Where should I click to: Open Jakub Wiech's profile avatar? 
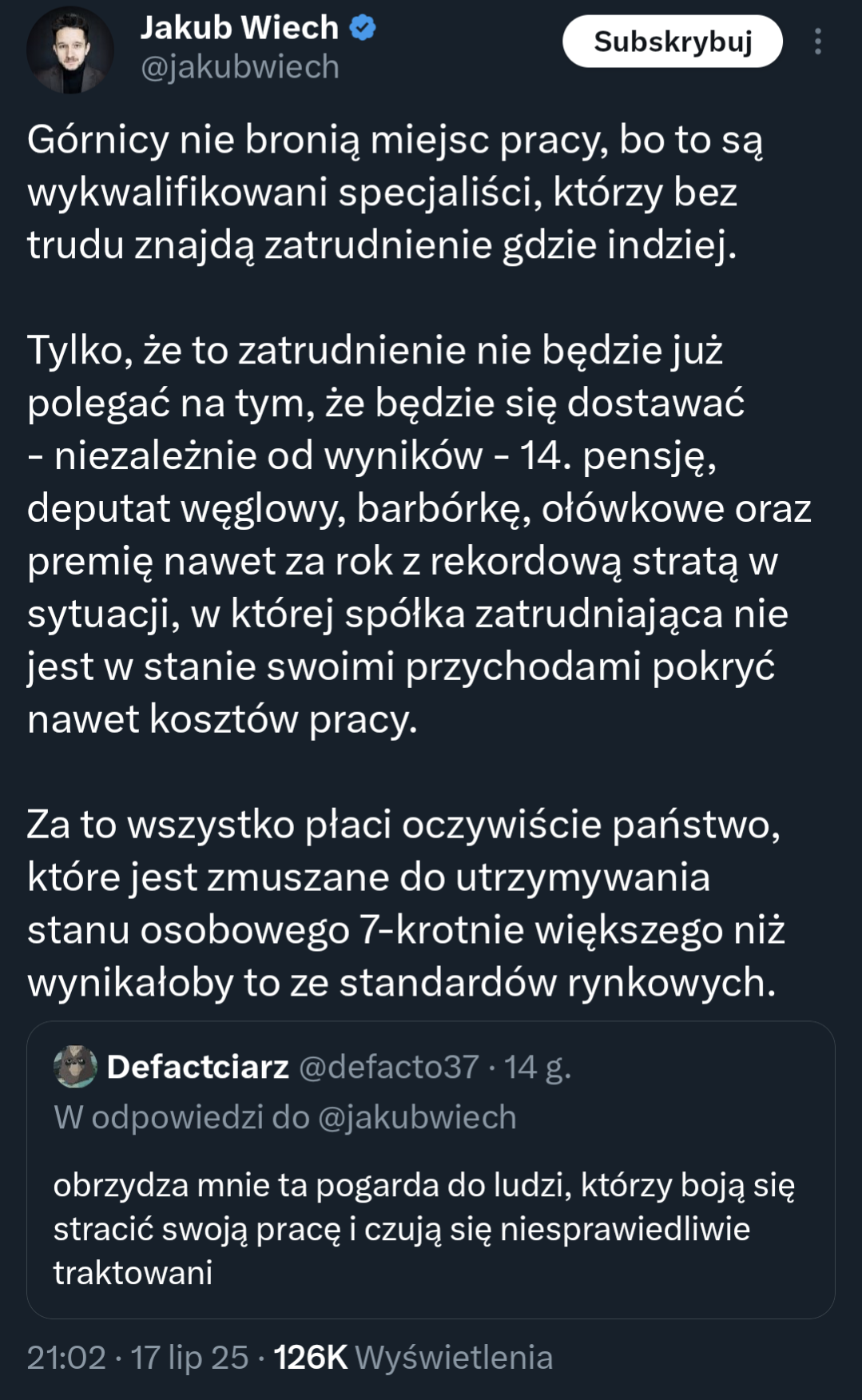(x=70, y=50)
